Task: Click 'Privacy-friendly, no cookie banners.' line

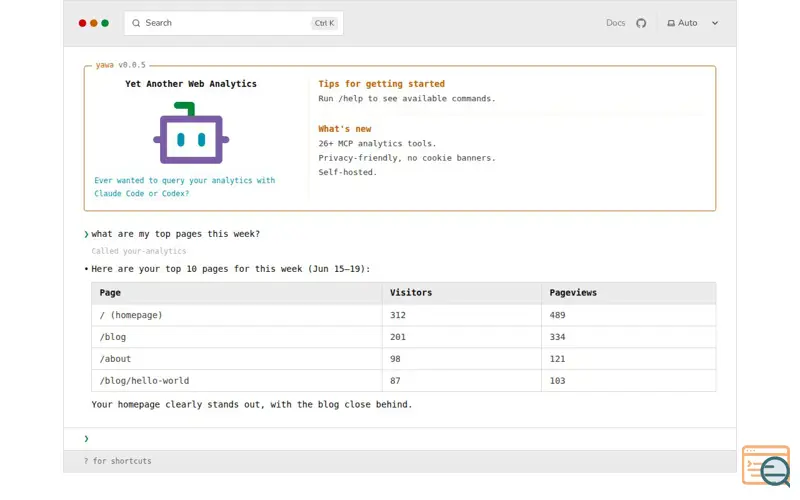Action: pyautogui.click(x=407, y=158)
